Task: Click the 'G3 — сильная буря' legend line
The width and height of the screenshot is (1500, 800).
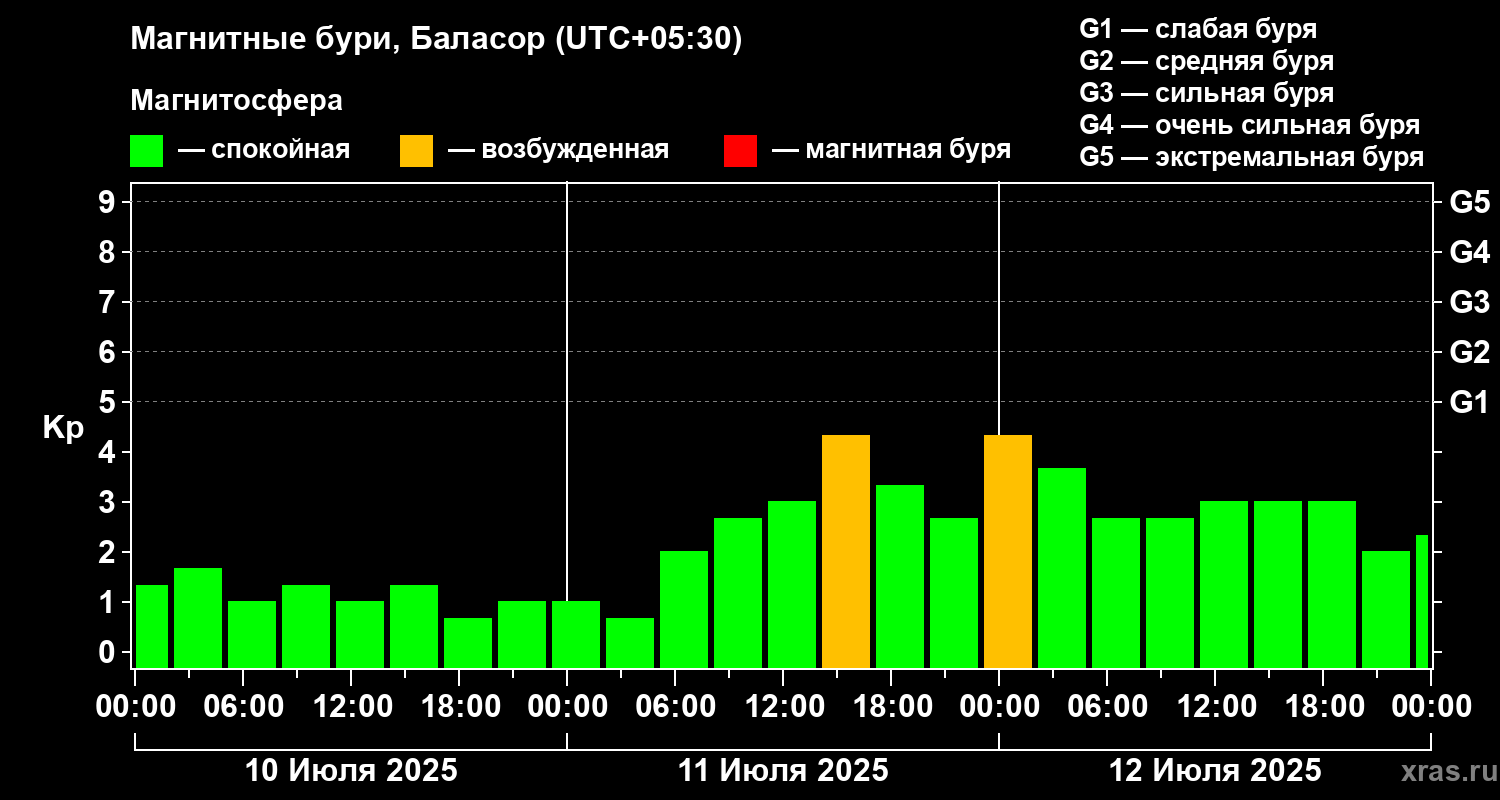Action: click(x=1207, y=93)
